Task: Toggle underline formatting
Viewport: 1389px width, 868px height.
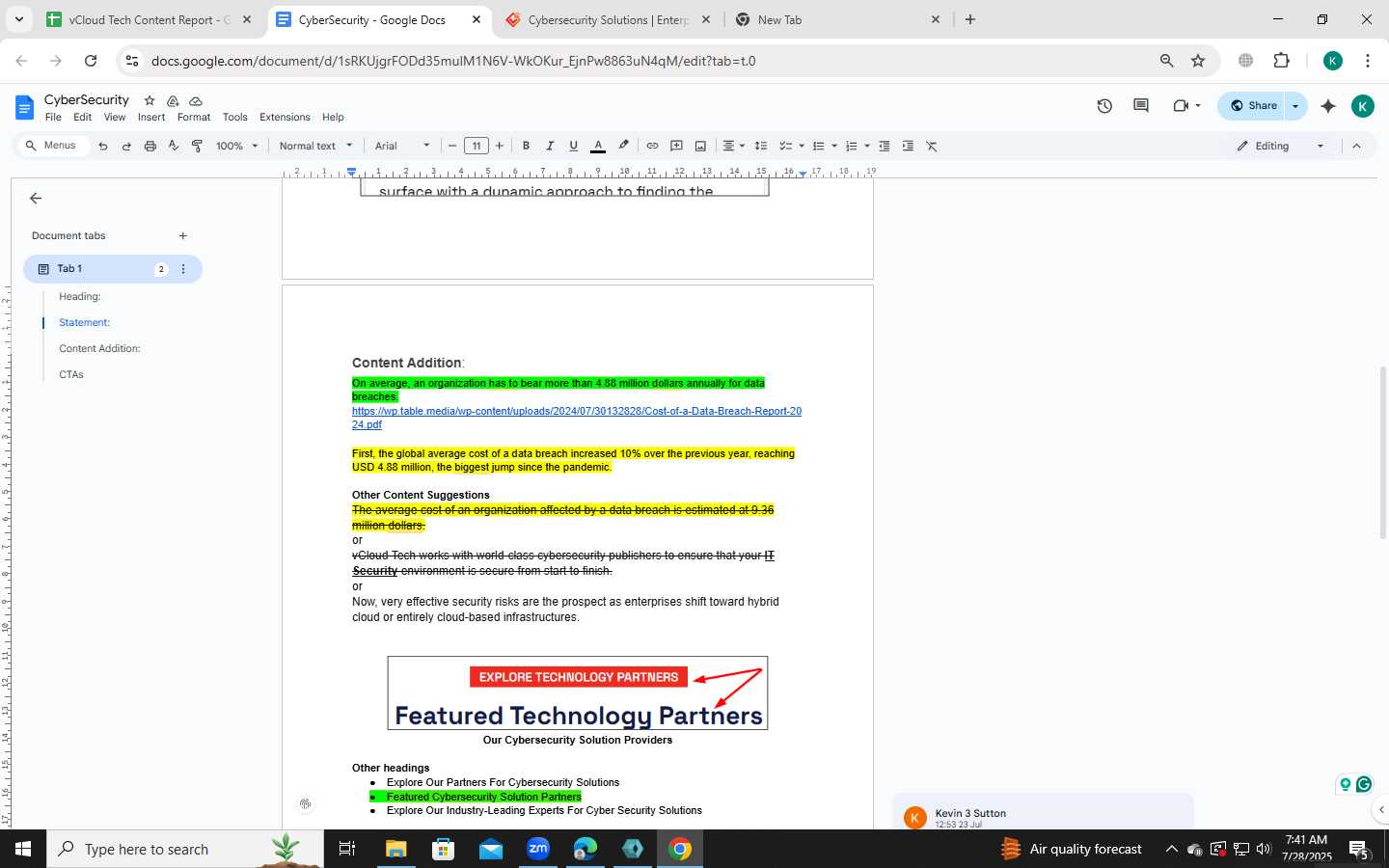Action: [x=573, y=146]
